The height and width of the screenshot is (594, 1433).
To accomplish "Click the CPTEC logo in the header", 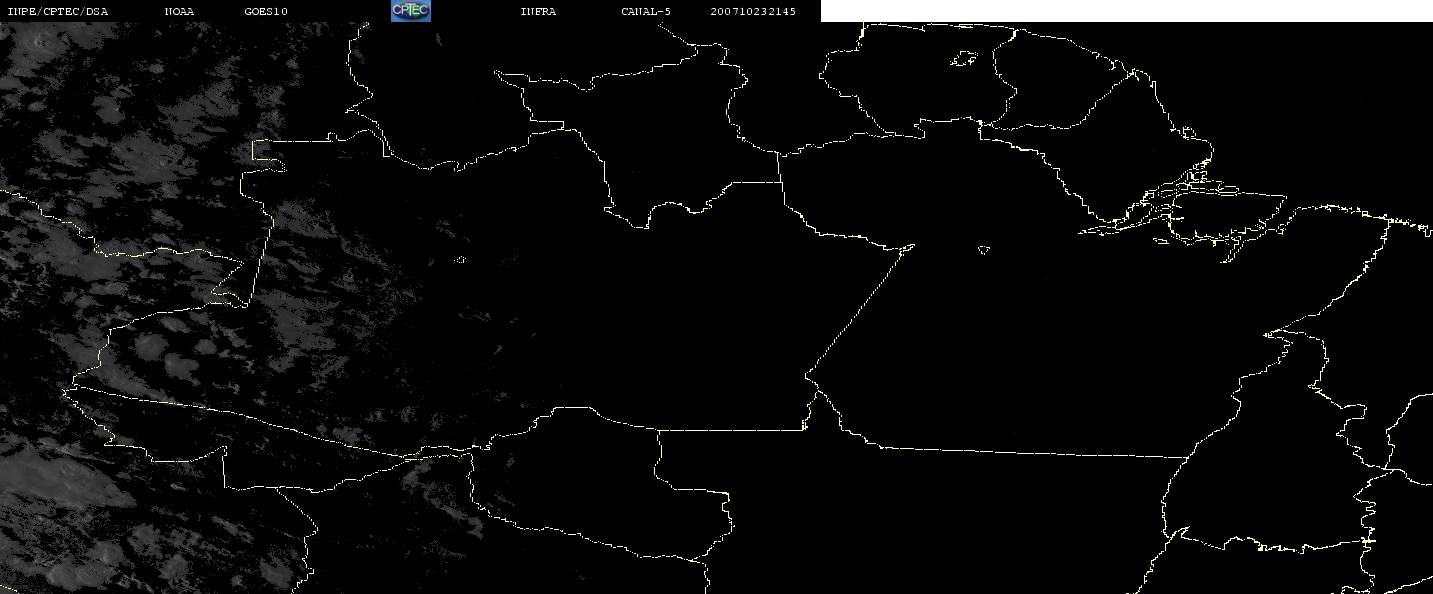I will click(410, 10).
